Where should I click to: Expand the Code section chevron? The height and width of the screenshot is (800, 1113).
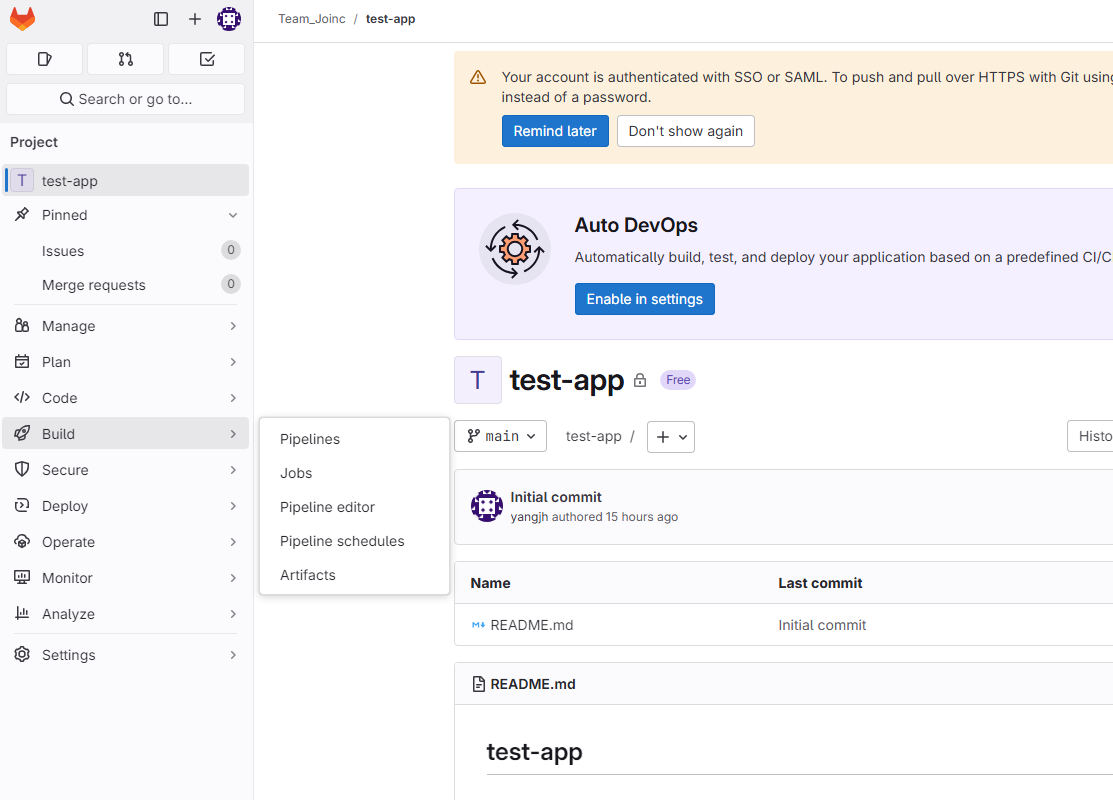tap(233, 398)
